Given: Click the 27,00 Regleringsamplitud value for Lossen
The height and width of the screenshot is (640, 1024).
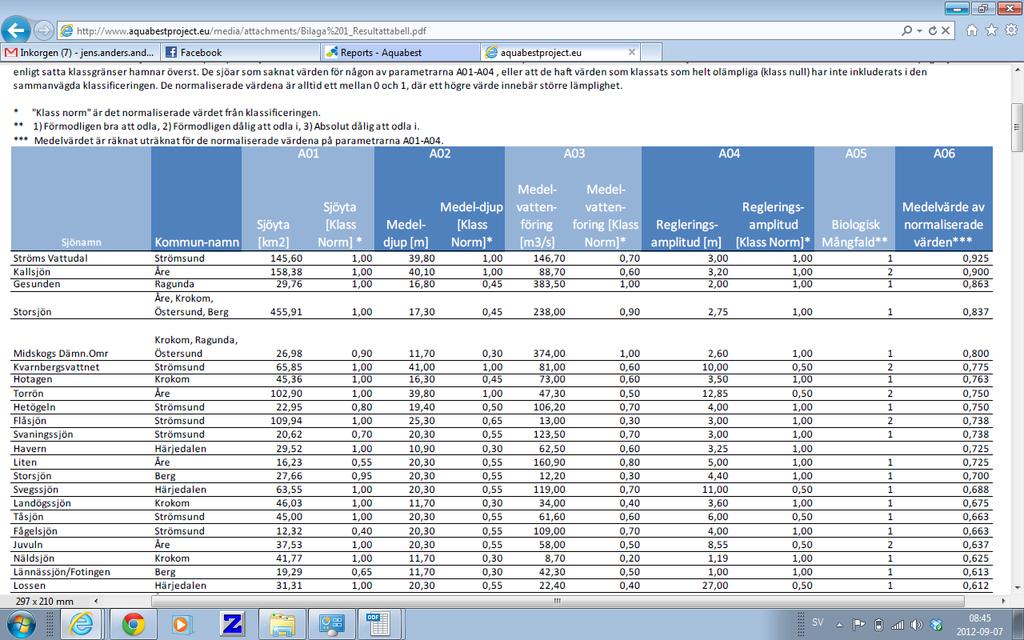Looking at the screenshot, I should click(714, 586).
